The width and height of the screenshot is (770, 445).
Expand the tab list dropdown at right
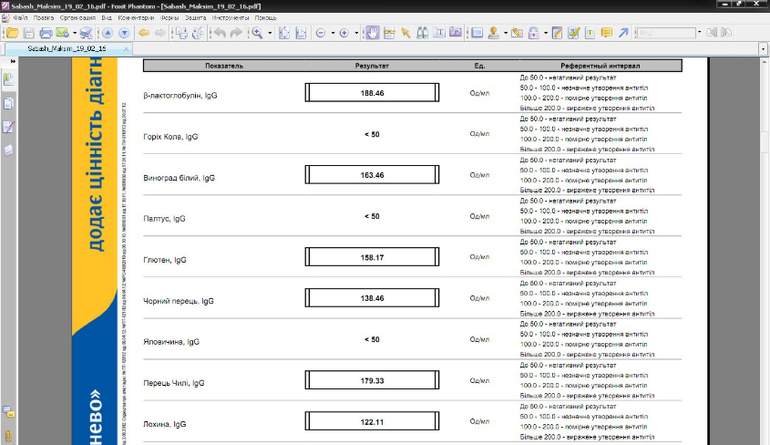click(763, 48)
